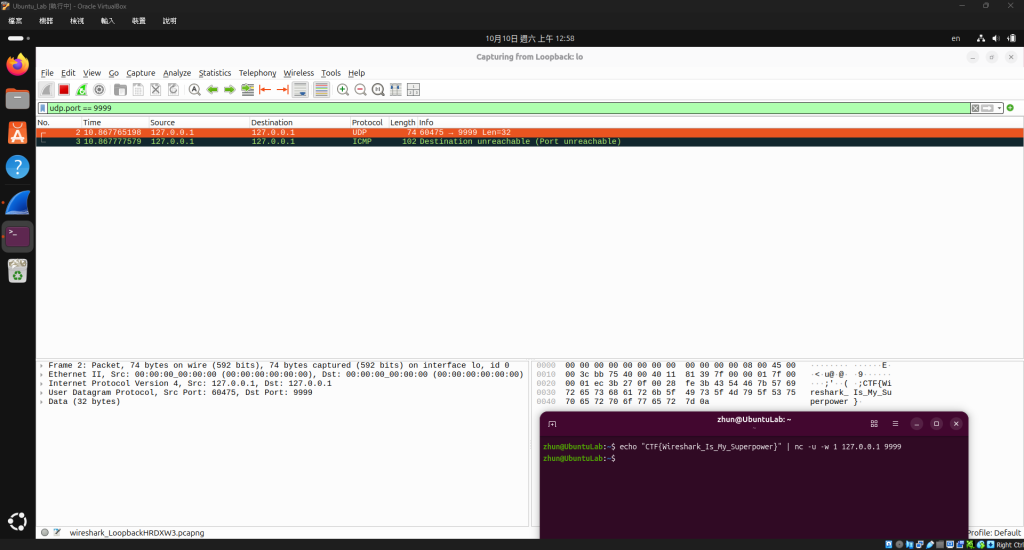Open Find a packet magnifier icon

pos(195,89)
